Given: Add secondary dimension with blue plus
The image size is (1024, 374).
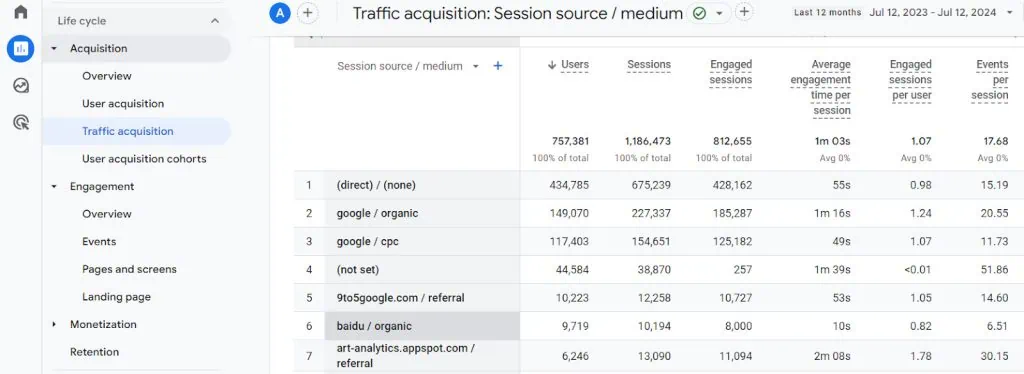Looking at the screenshot, I should pyautogui.click(x=498, y=66).
